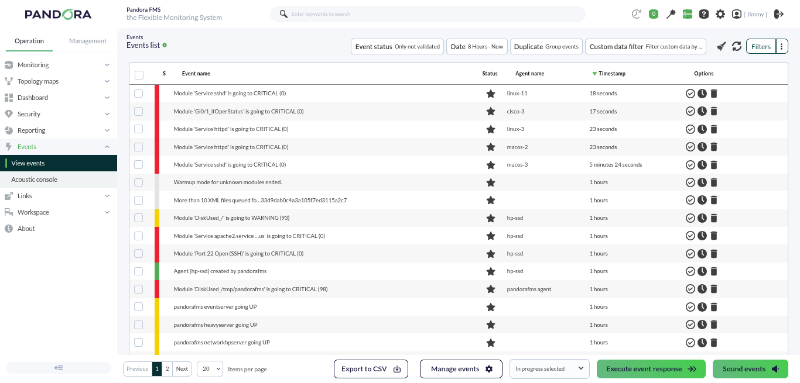Viewport: 800px width, 383px height.
Task: Open items per page dropdown showing 20
Action: [210, 369]
